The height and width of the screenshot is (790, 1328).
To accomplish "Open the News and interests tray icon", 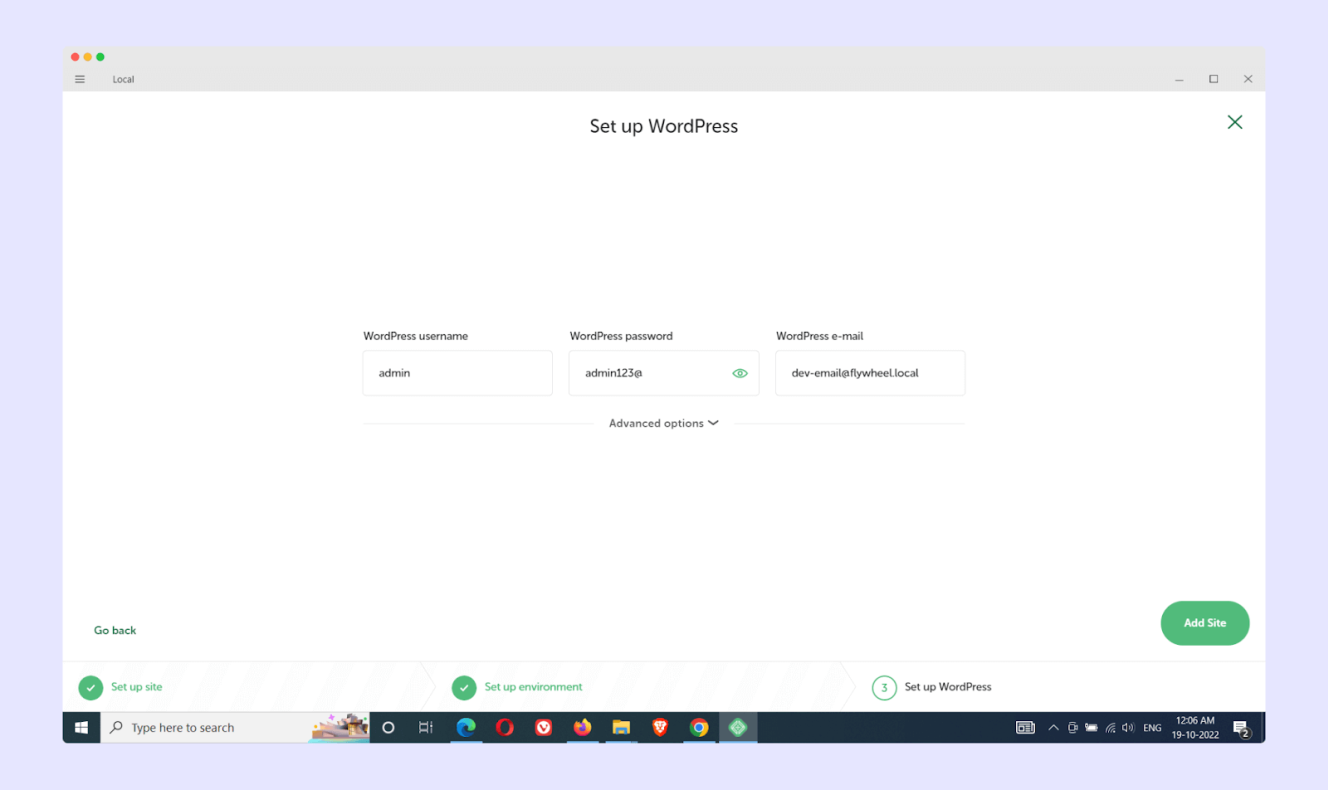I will tap(1025, 727).
